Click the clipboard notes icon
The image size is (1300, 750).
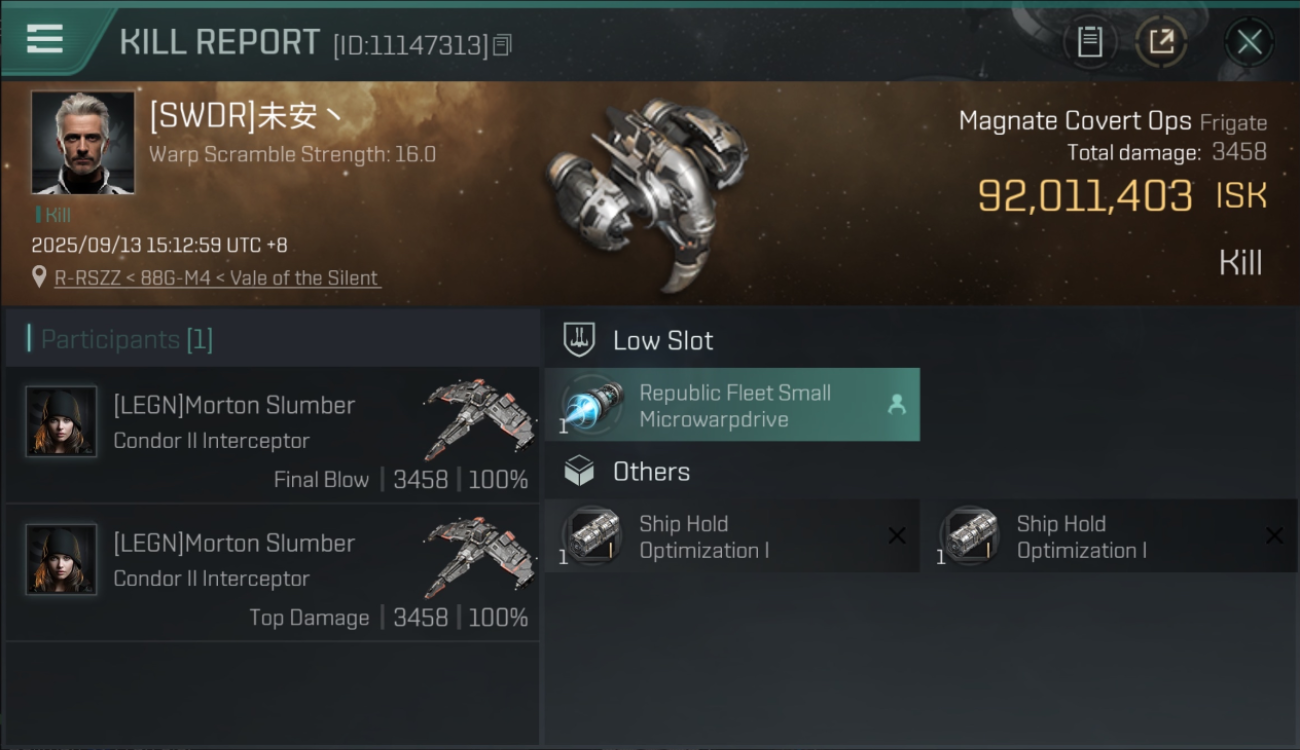click(1089, 42)
